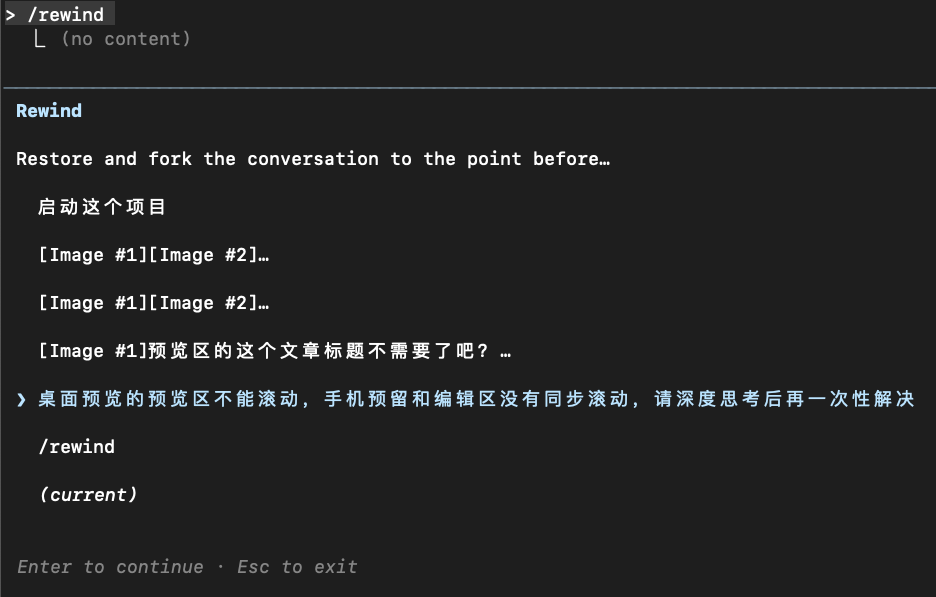Select the (no content) line
The width and height of the screenshot is (936, 597).
[x=128, y=38]
